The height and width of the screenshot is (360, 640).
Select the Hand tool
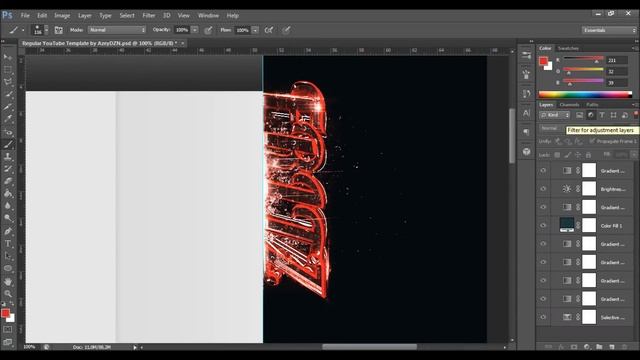[x=8, y=282]
